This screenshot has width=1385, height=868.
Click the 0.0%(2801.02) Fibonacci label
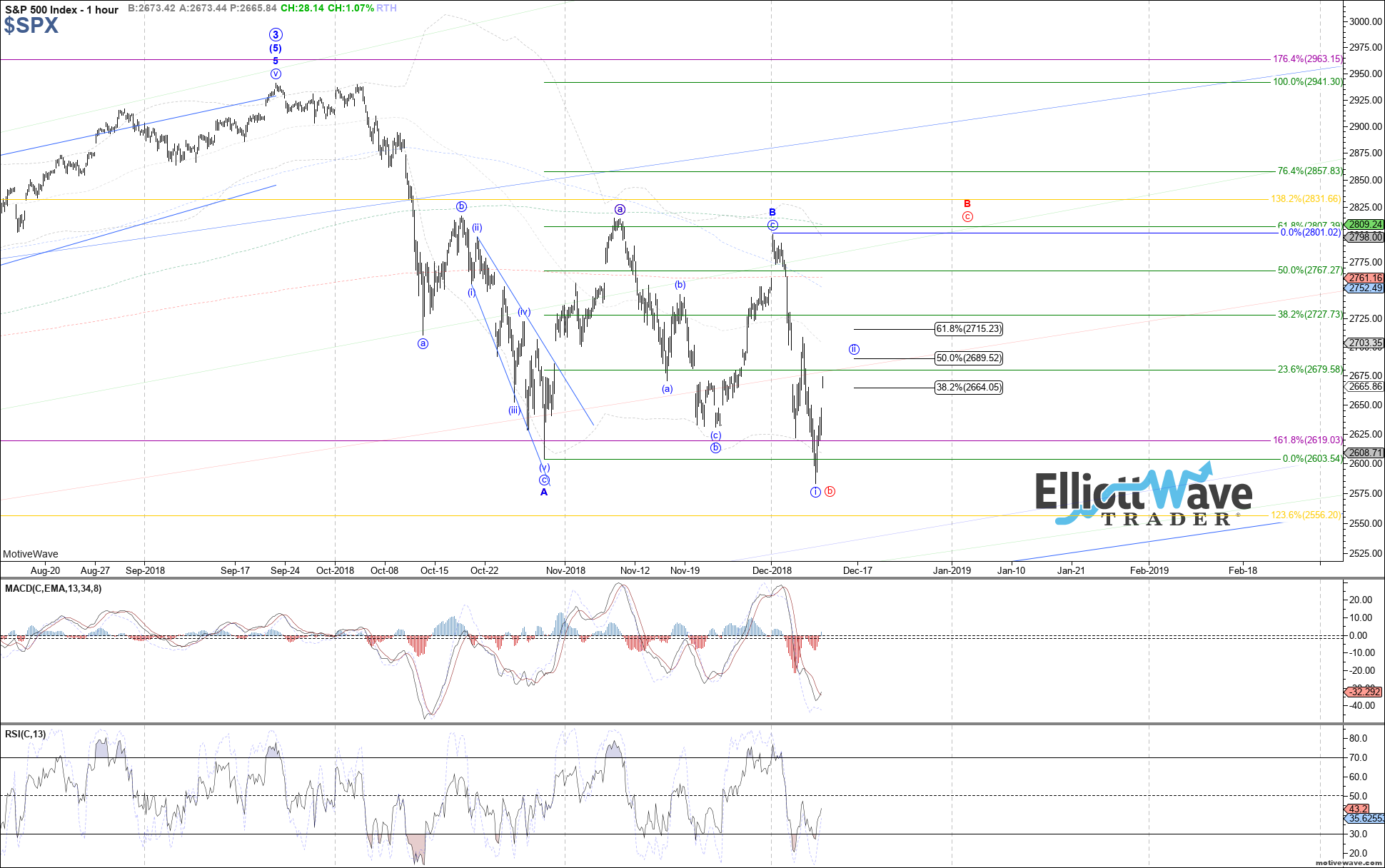click(1311, 233)
